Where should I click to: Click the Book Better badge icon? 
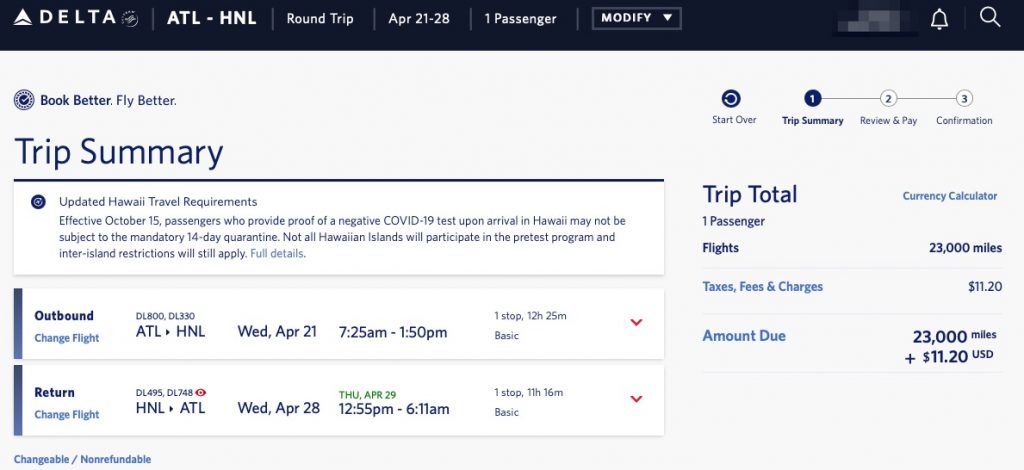pyautogui.click(x=24, y=100)
